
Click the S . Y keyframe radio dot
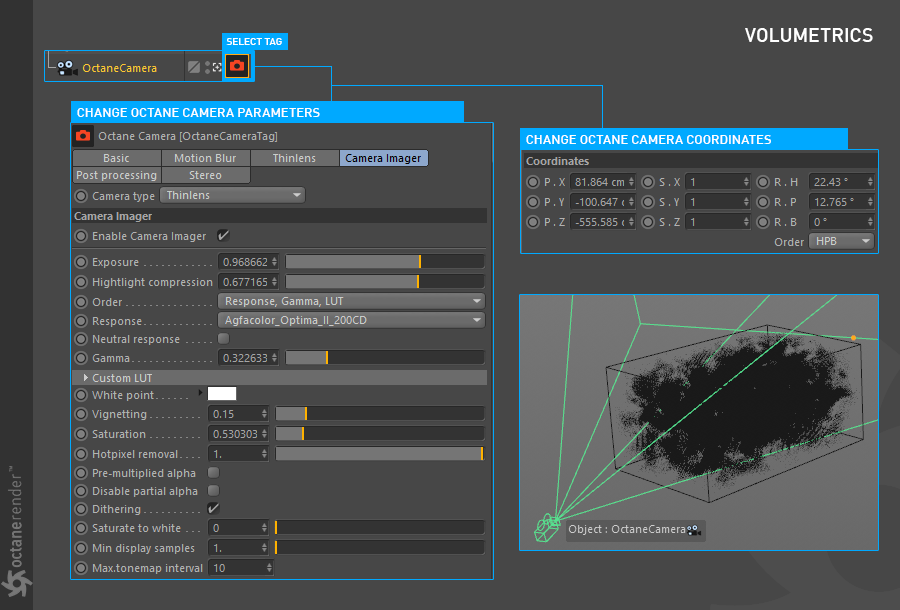pos(648,202)
